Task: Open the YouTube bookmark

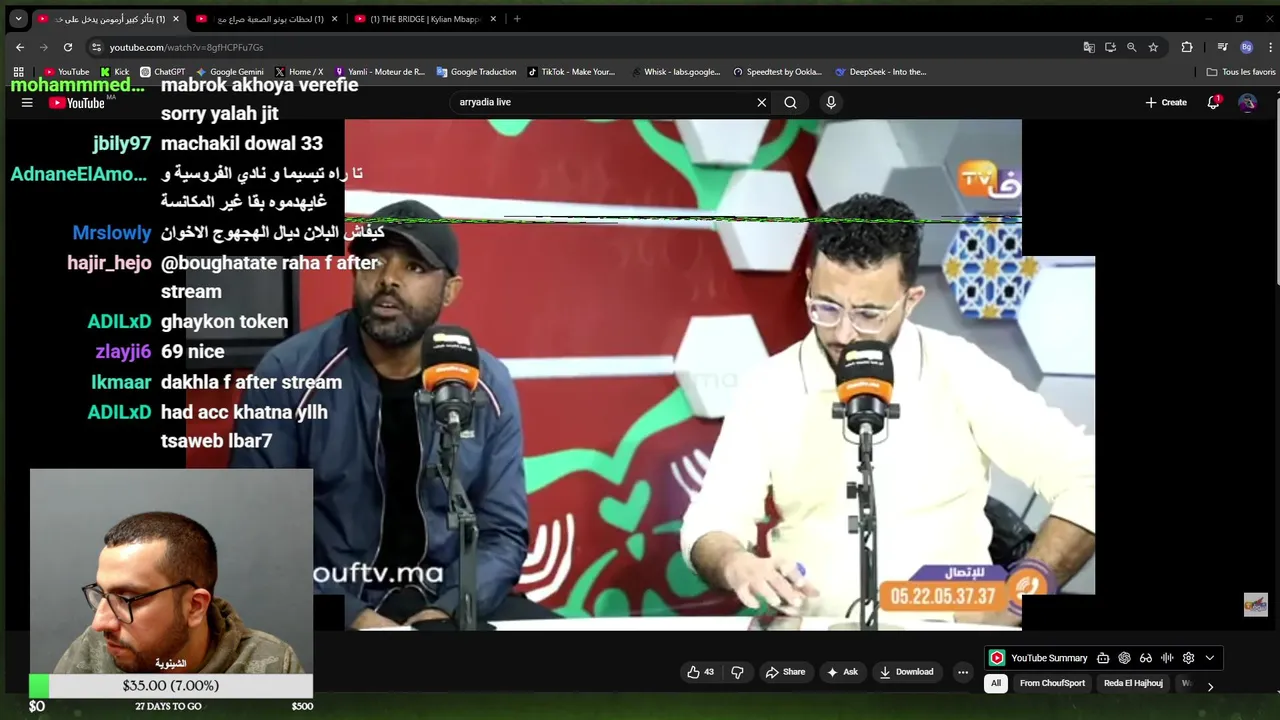Action: tap(67, 72)
